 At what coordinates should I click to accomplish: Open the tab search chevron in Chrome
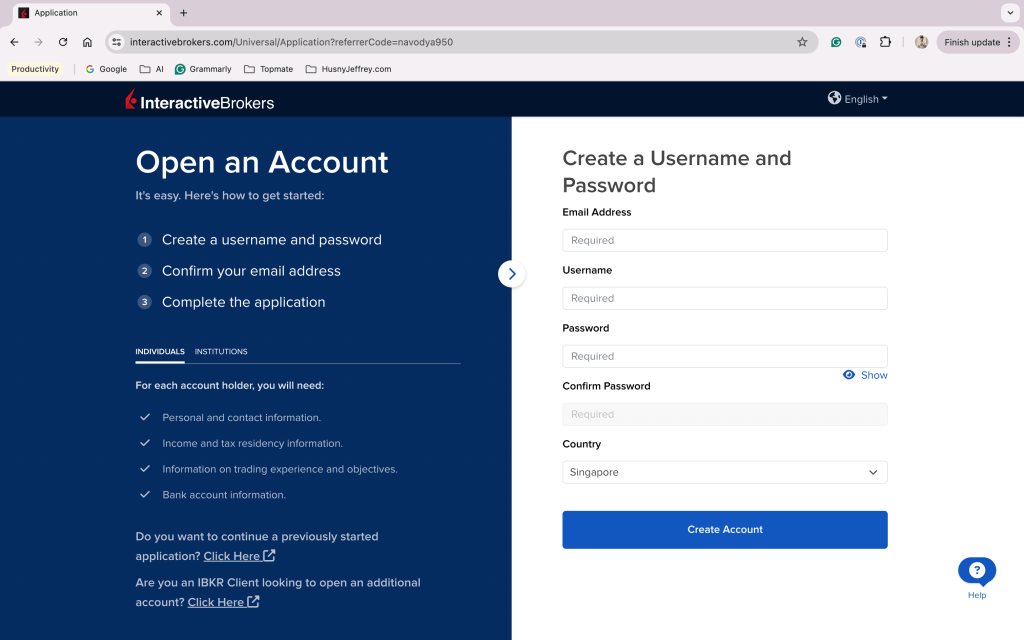coord(1010,12)
